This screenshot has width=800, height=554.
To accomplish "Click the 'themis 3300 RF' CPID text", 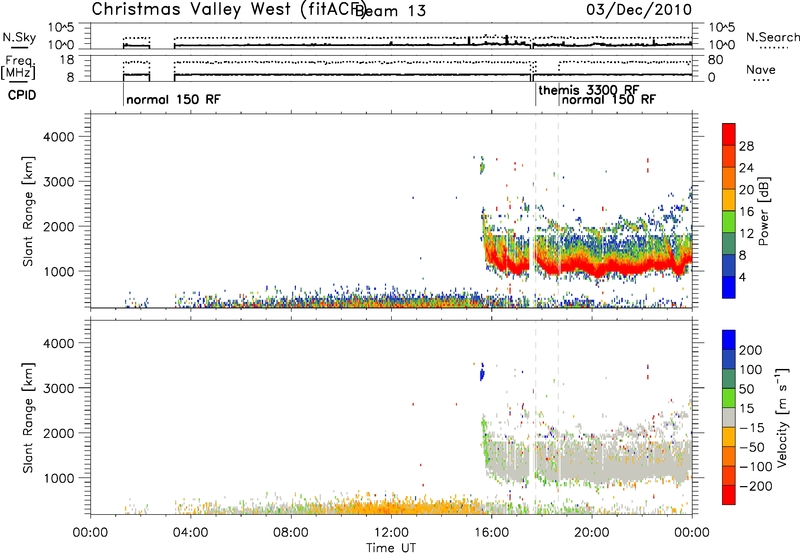I will click(589, 90).
